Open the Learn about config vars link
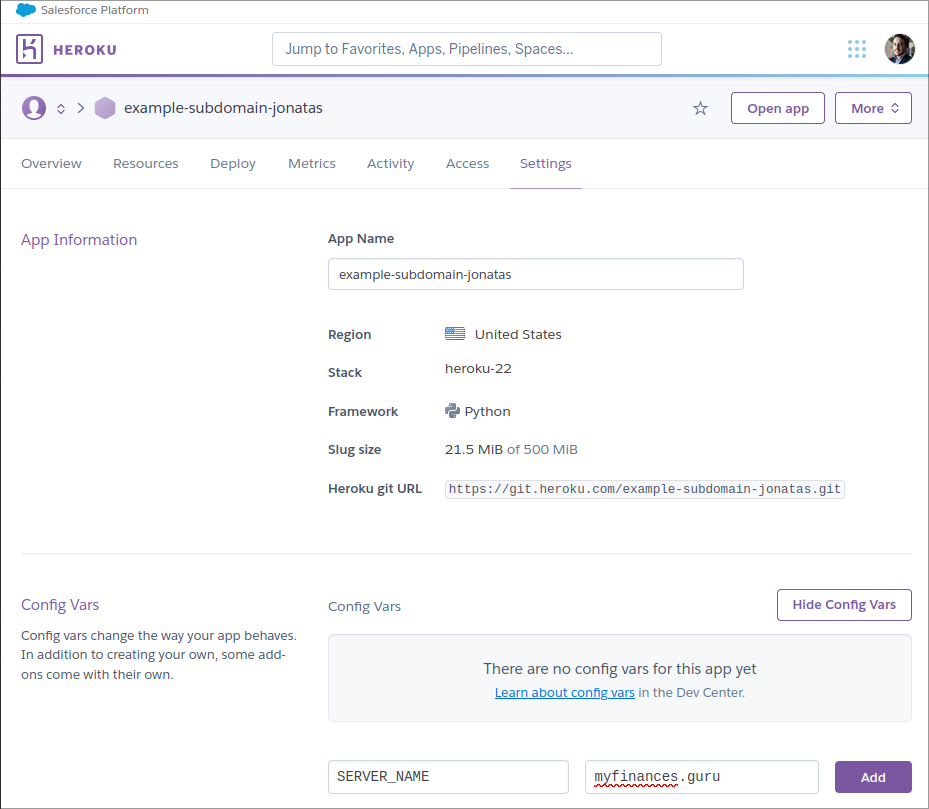 [x=565, y=693]
